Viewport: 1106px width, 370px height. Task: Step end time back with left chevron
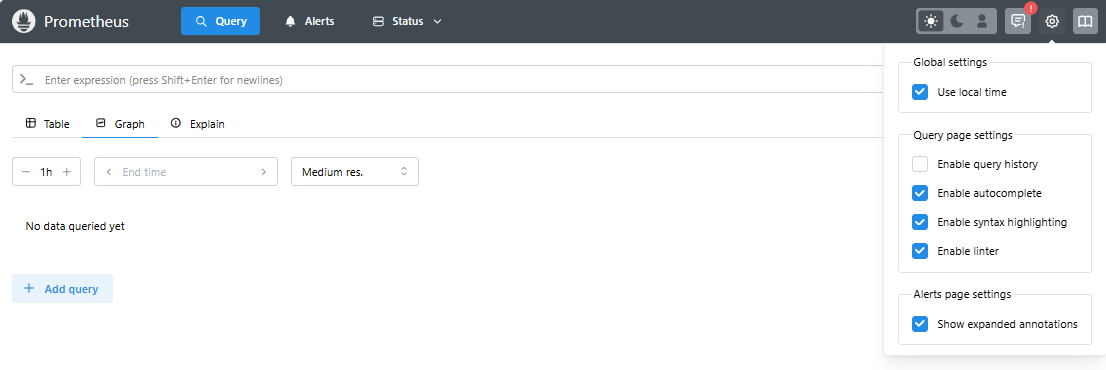tap(109, 171)
